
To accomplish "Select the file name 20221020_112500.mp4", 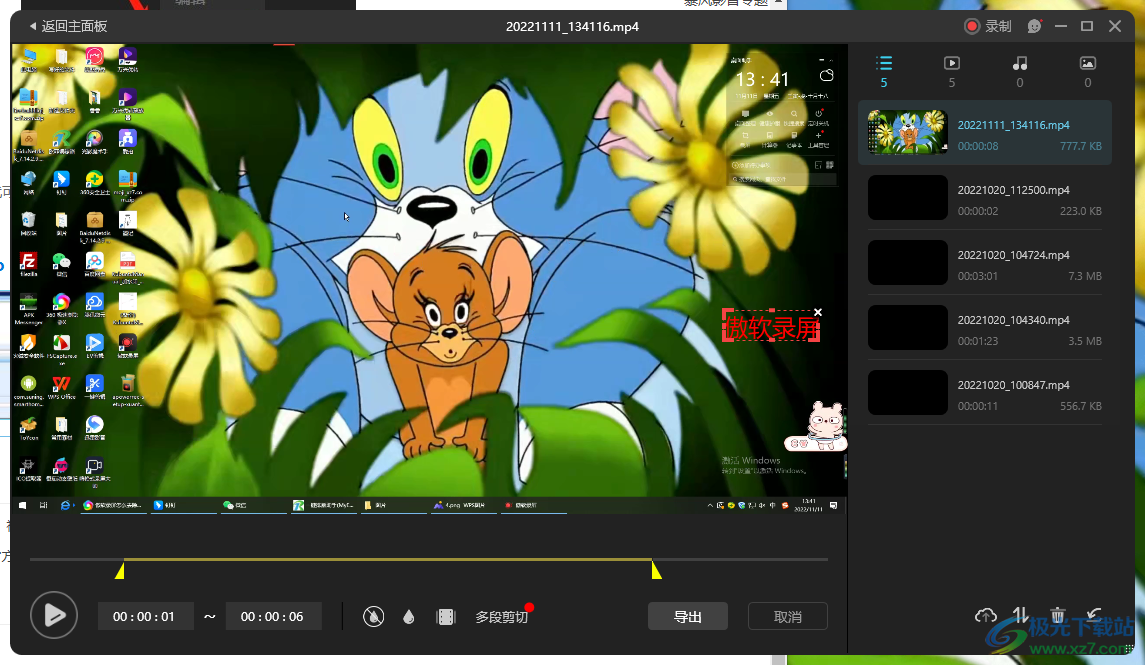I will 1013,190.
